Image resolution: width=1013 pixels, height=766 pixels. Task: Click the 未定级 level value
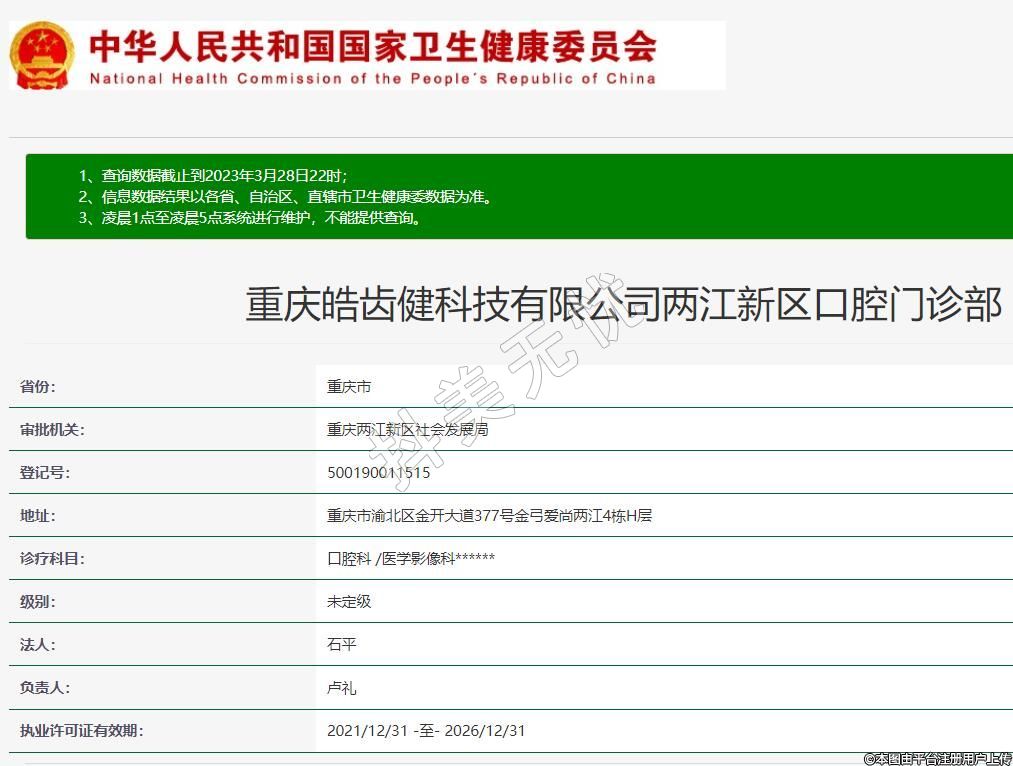348,602
